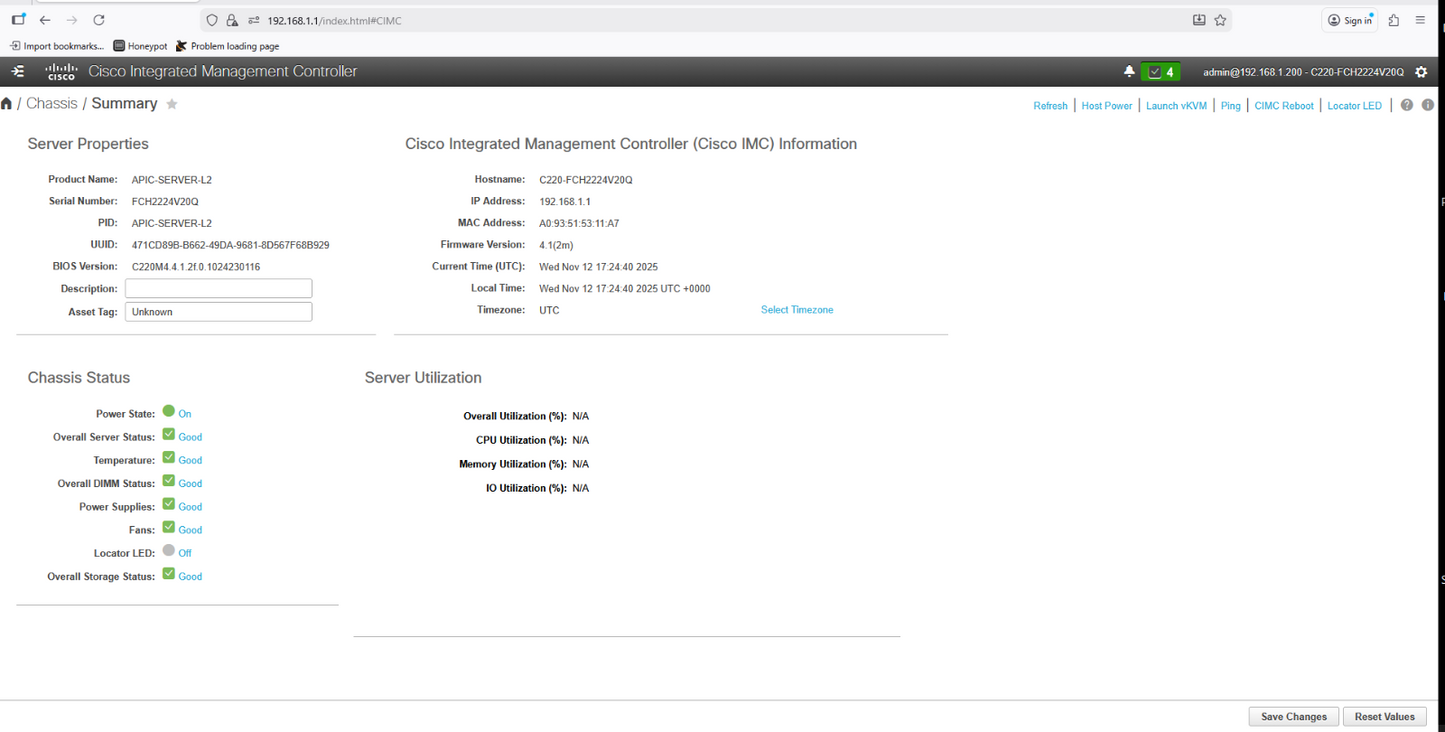Open Temperature Good status link

(190, 460)
